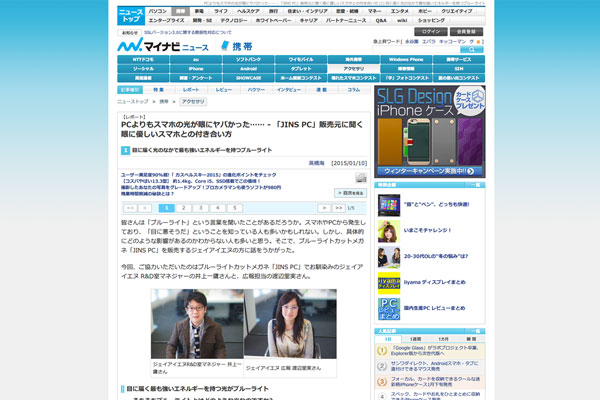Click the SSLバージョン3.0 notice link
Viewport: 600px width, 400px height.
click(188, 33)
